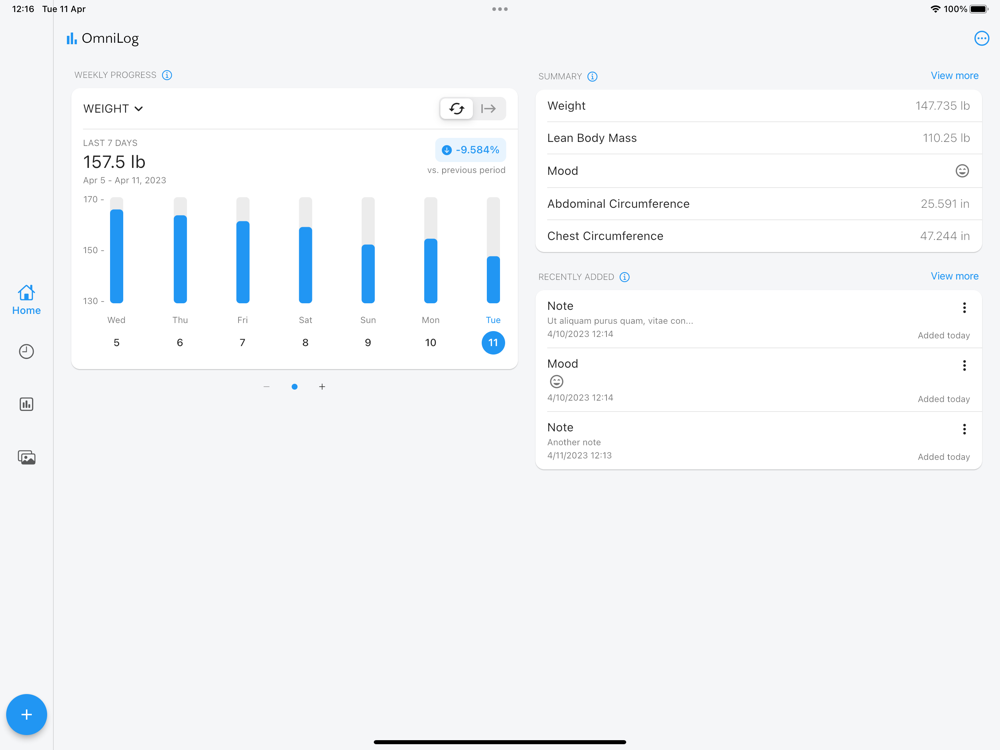
Task: Add chart card with plus button
Action: pyautogui.click(x=322, y=386)
